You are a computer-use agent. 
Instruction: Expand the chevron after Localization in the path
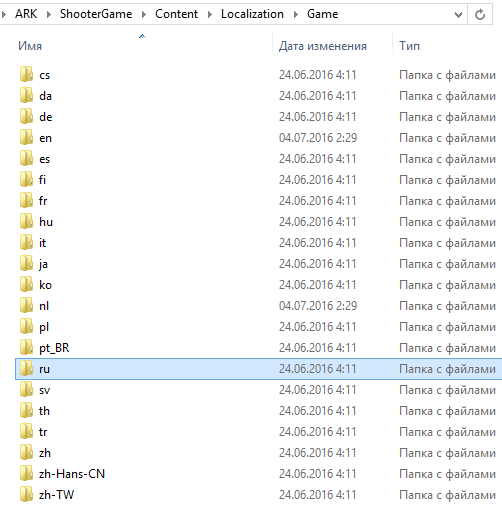pyautogui.click(x=296, y=14)
